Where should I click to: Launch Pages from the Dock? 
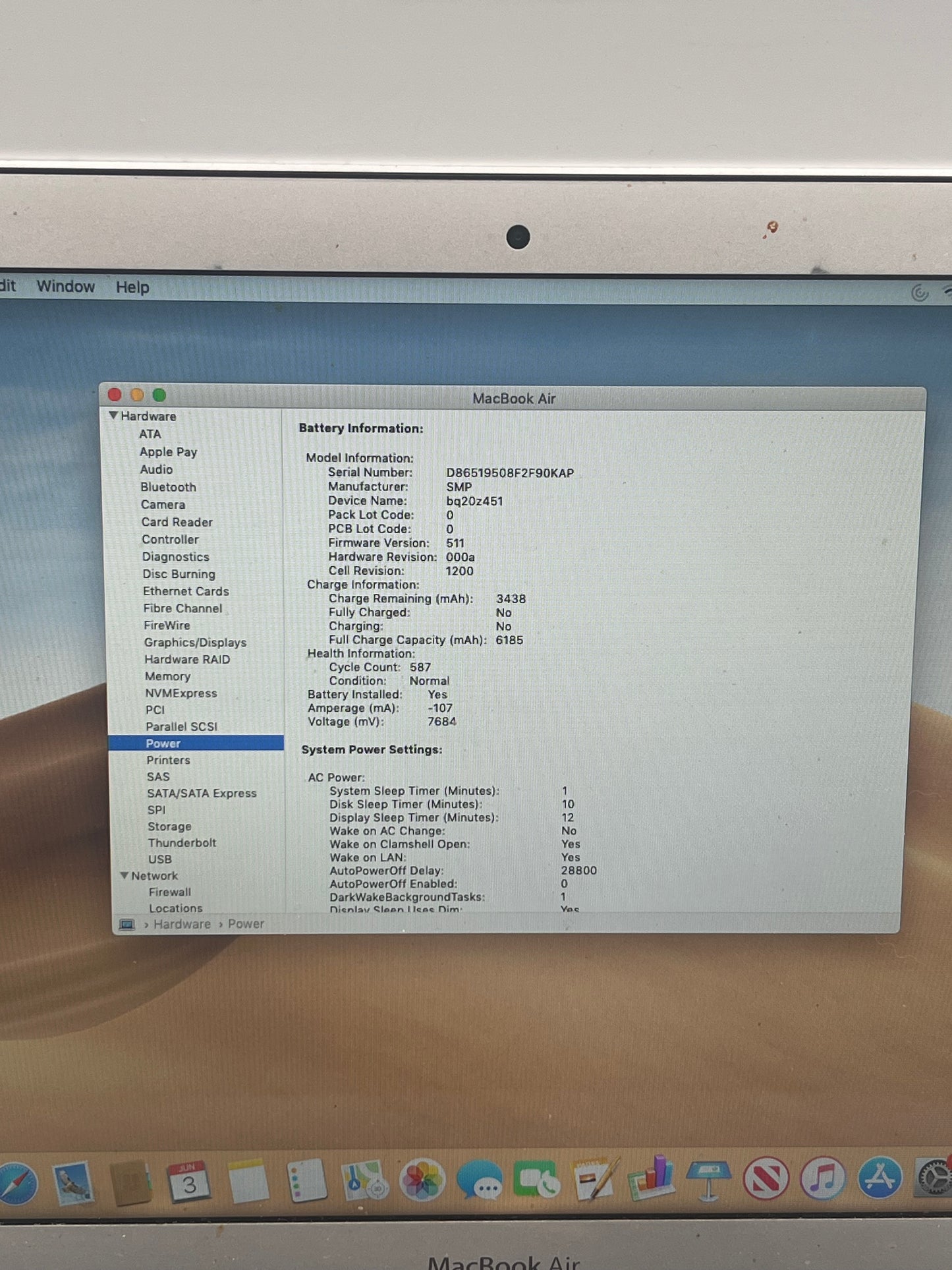coord(595,1178)
